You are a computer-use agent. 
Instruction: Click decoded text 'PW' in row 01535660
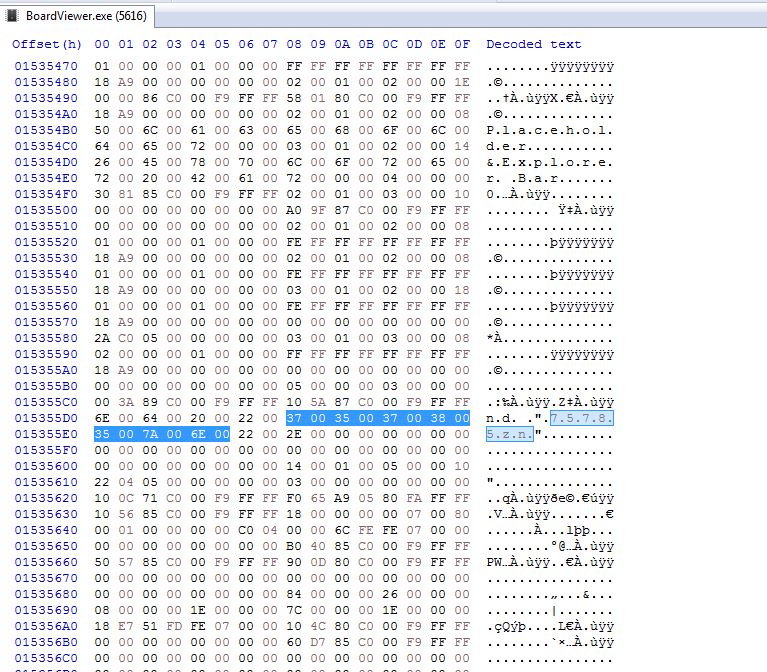pyautogui.click(x=495, y=563)
